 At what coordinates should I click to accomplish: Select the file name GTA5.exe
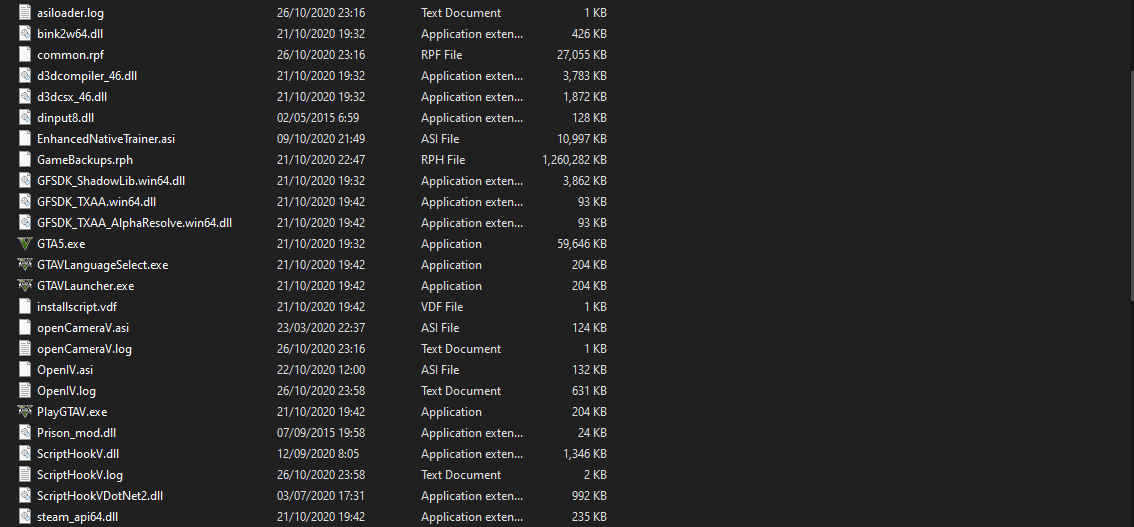pos(61,244)
